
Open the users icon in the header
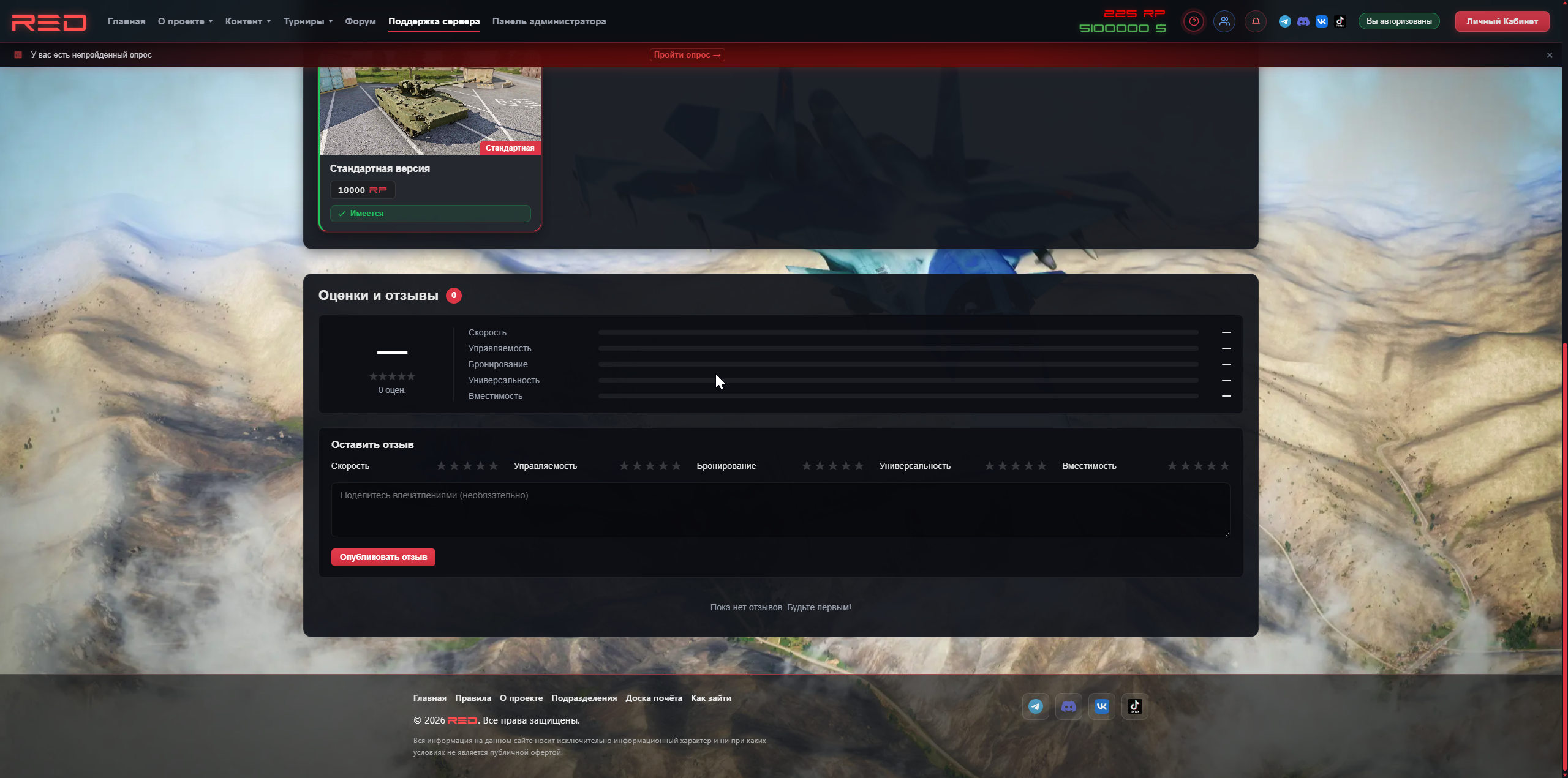pos(1224,21)
